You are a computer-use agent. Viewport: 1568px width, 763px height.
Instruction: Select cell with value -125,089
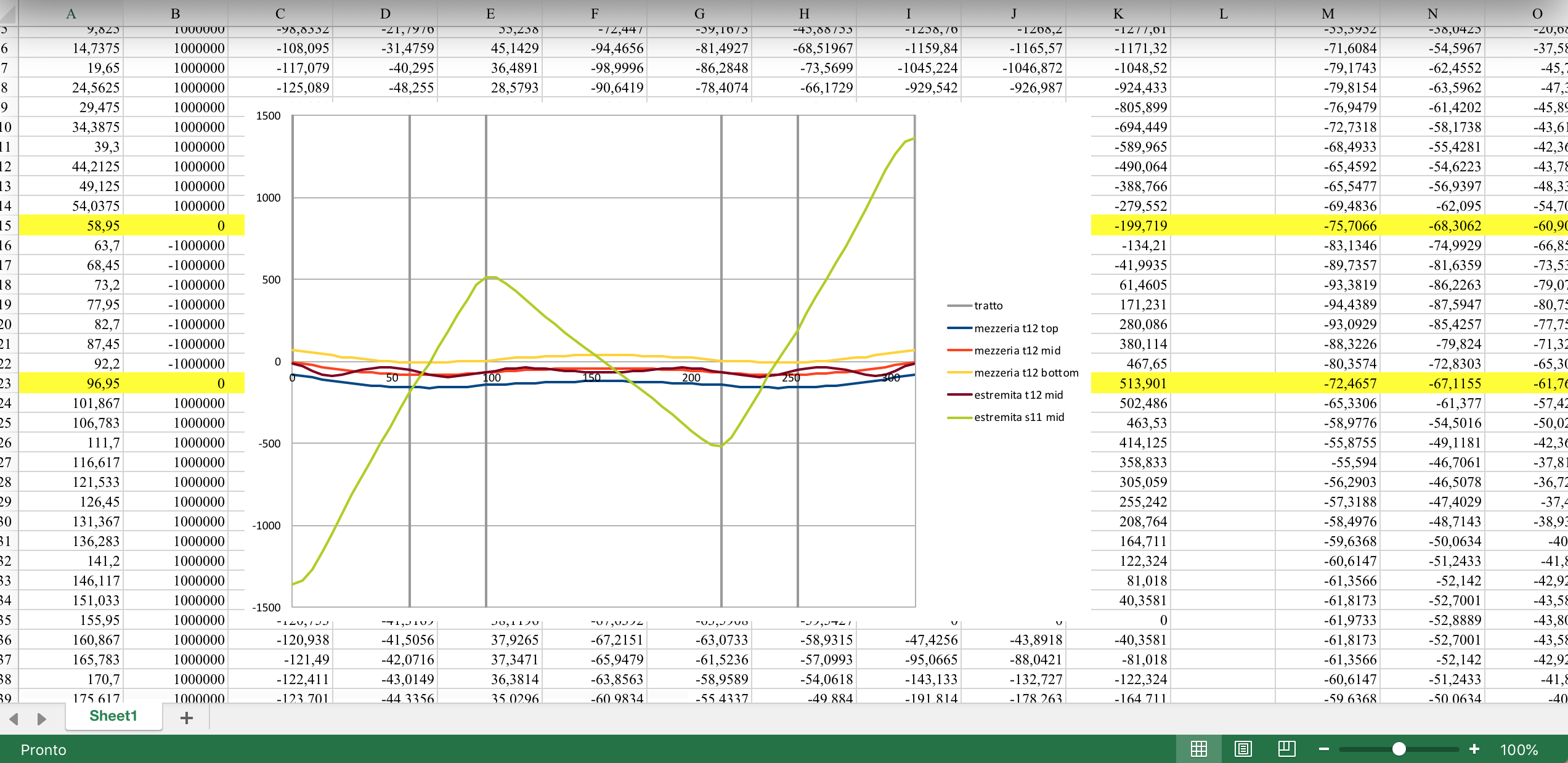tap(280, 87)
